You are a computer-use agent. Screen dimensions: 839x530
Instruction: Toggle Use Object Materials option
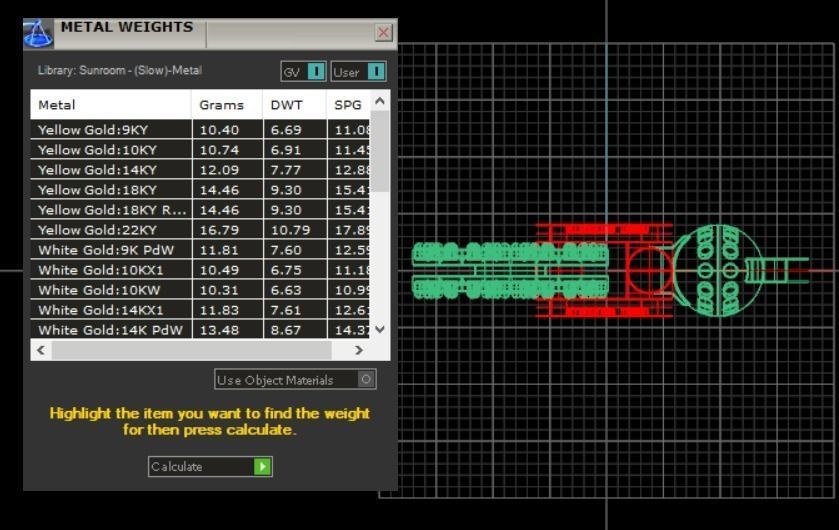[x=295, y=380]
